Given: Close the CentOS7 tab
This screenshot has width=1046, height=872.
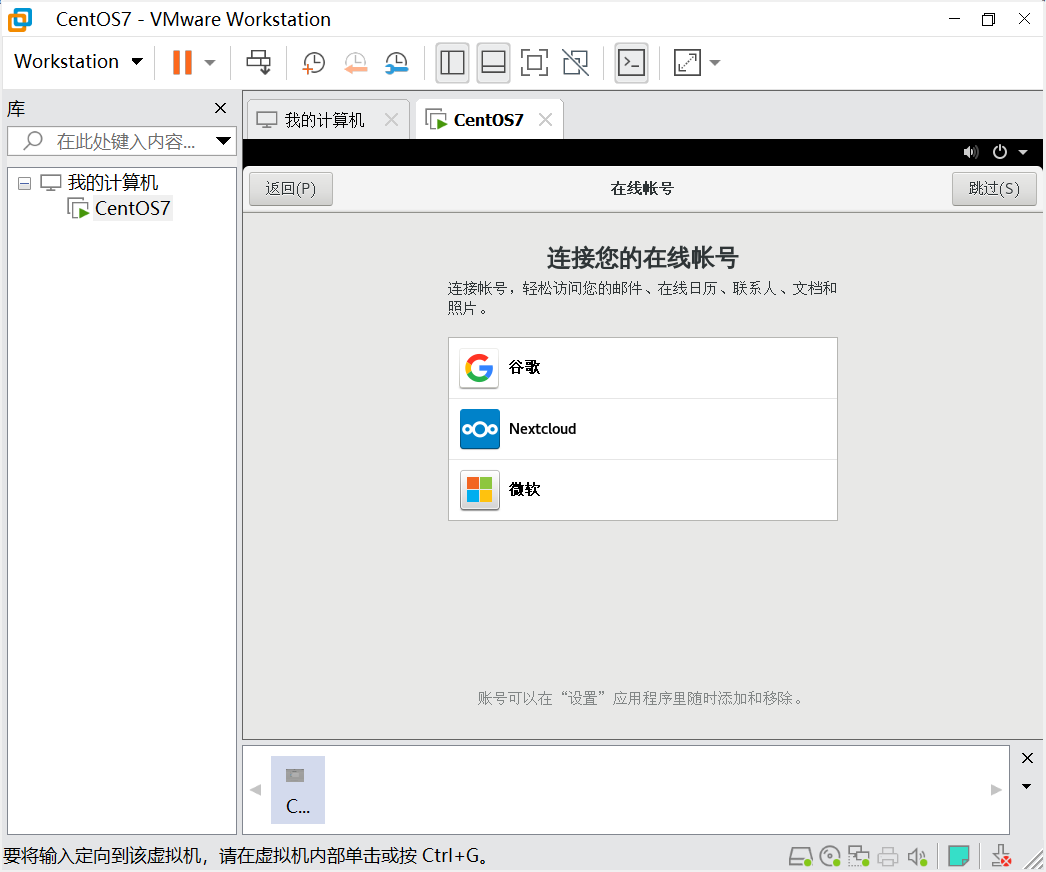Looking at the screenshot, I should point(546,119).
